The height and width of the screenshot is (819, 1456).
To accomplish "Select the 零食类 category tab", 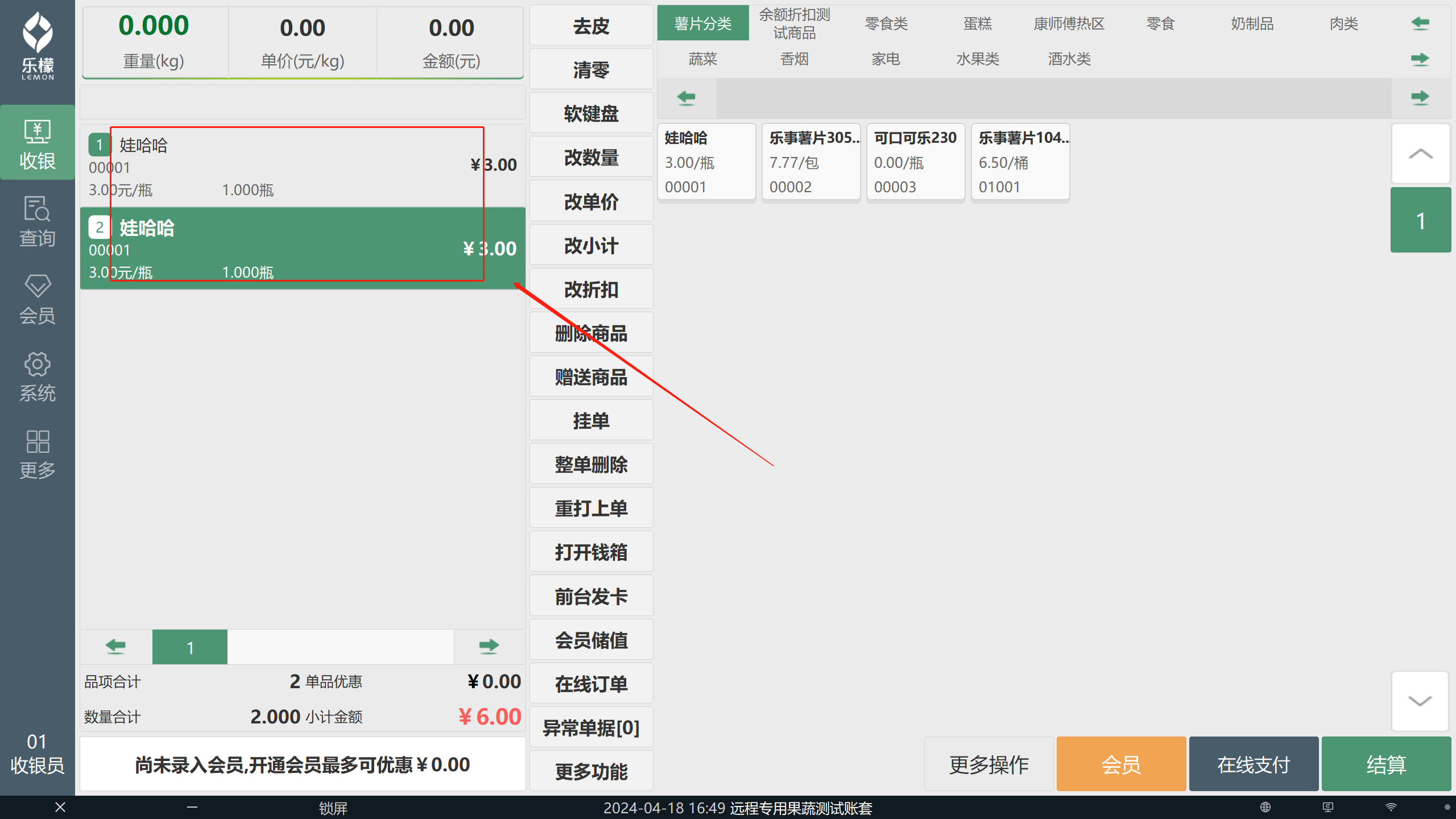I will [886, 23].
